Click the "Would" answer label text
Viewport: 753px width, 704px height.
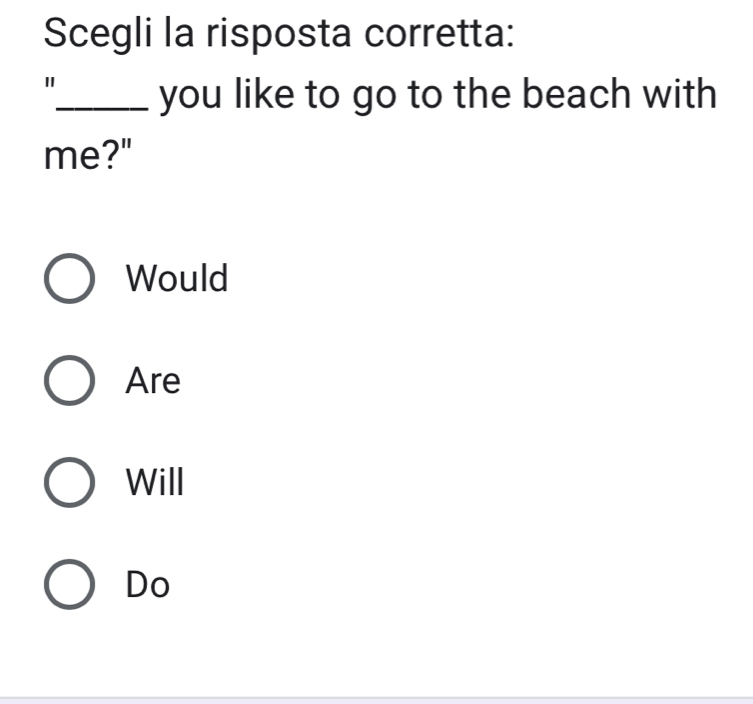[178, 279]
